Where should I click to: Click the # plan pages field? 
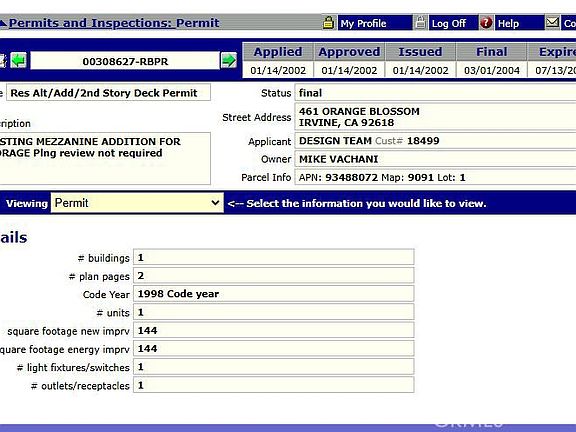point(274,276)
